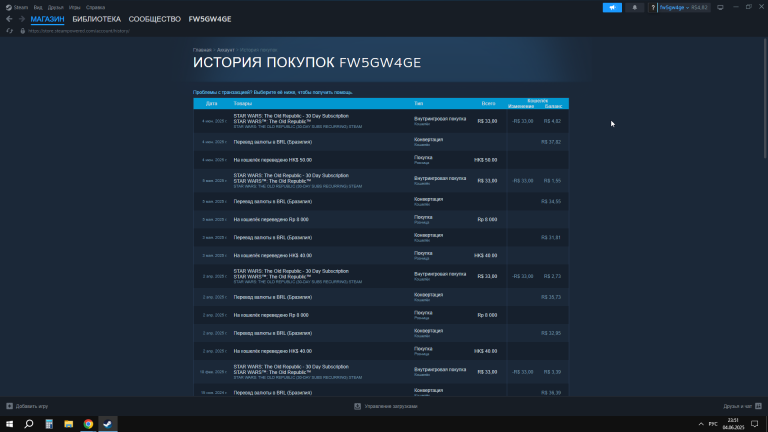Open the Steam menu
Screen dimensions: 768x432
click(x=17, y=7)
